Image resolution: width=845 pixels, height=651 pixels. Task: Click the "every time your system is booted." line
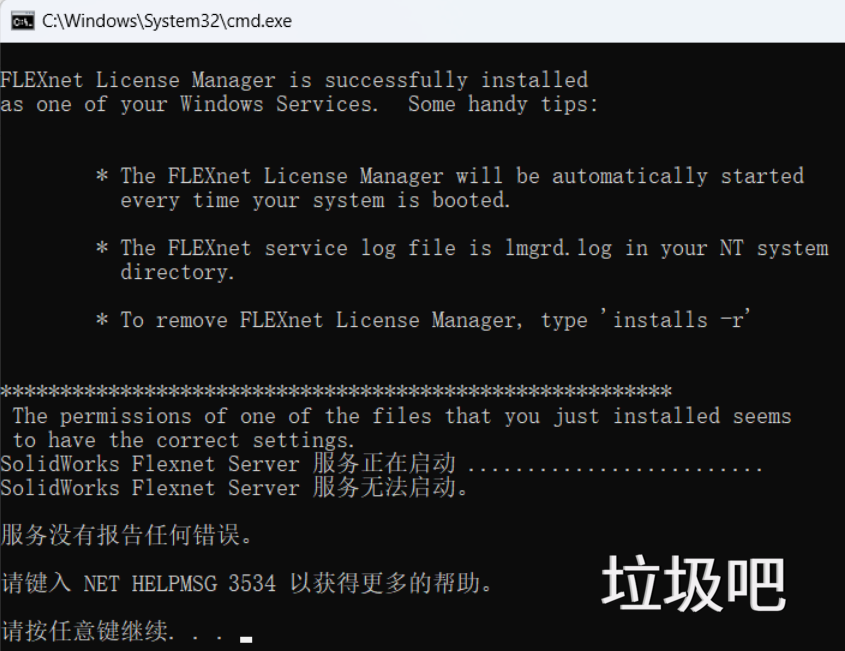click(315, 200)
